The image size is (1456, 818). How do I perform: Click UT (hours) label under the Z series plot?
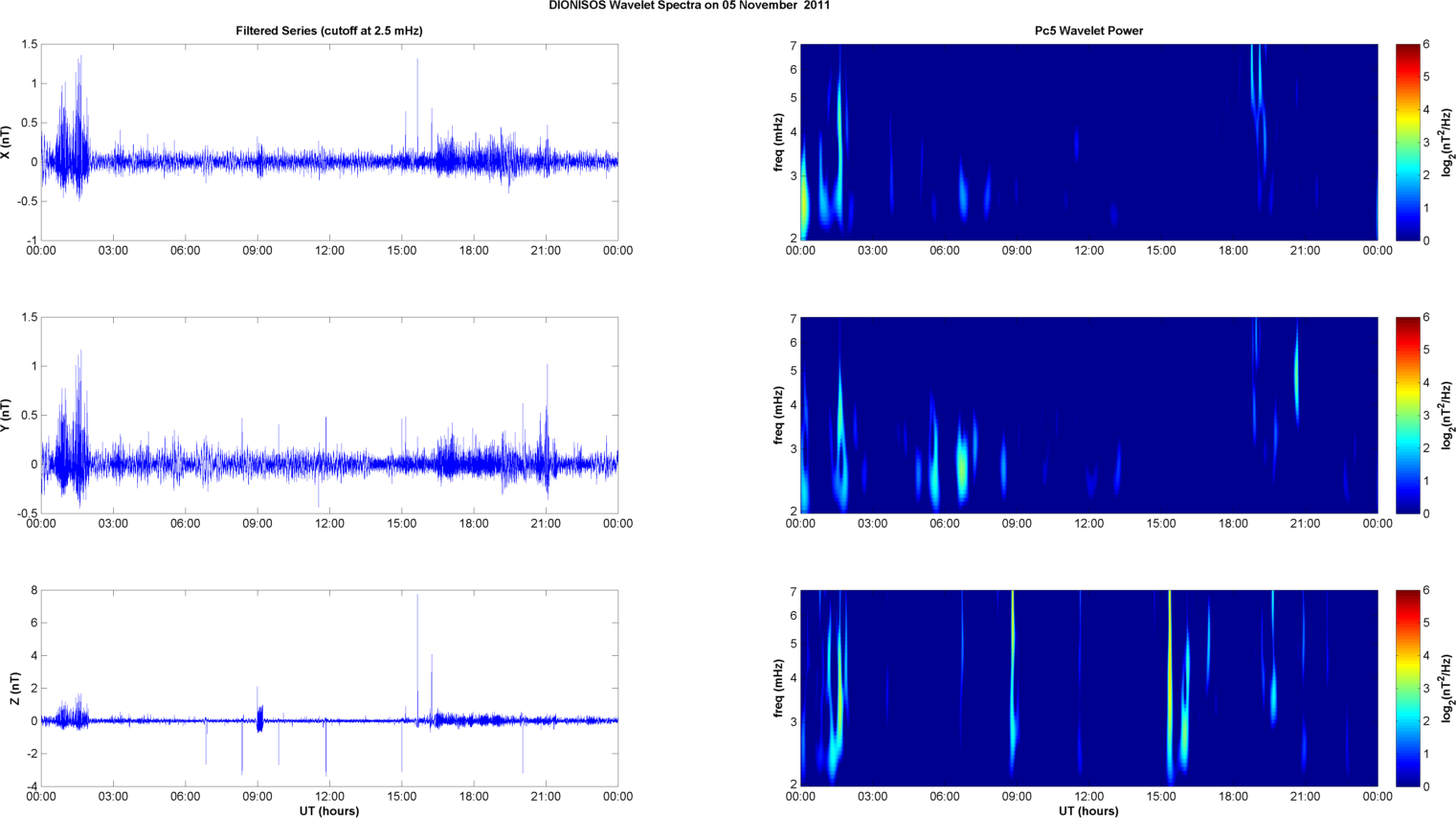(328, 810)
